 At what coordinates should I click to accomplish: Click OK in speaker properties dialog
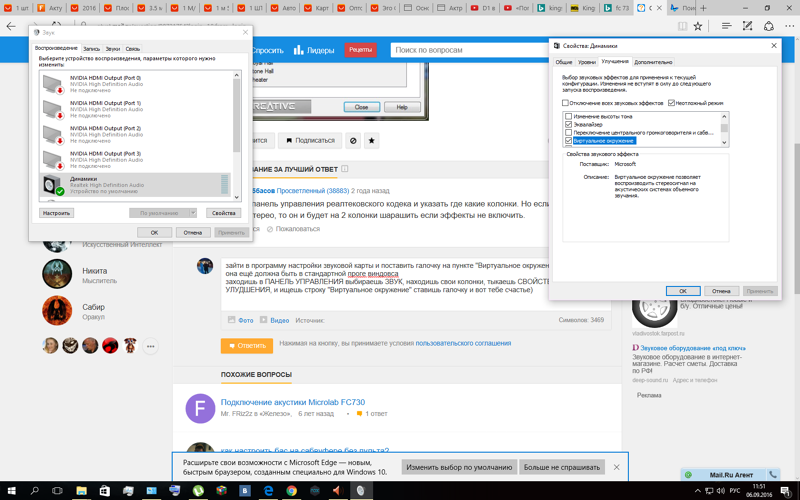coord(683,291)
